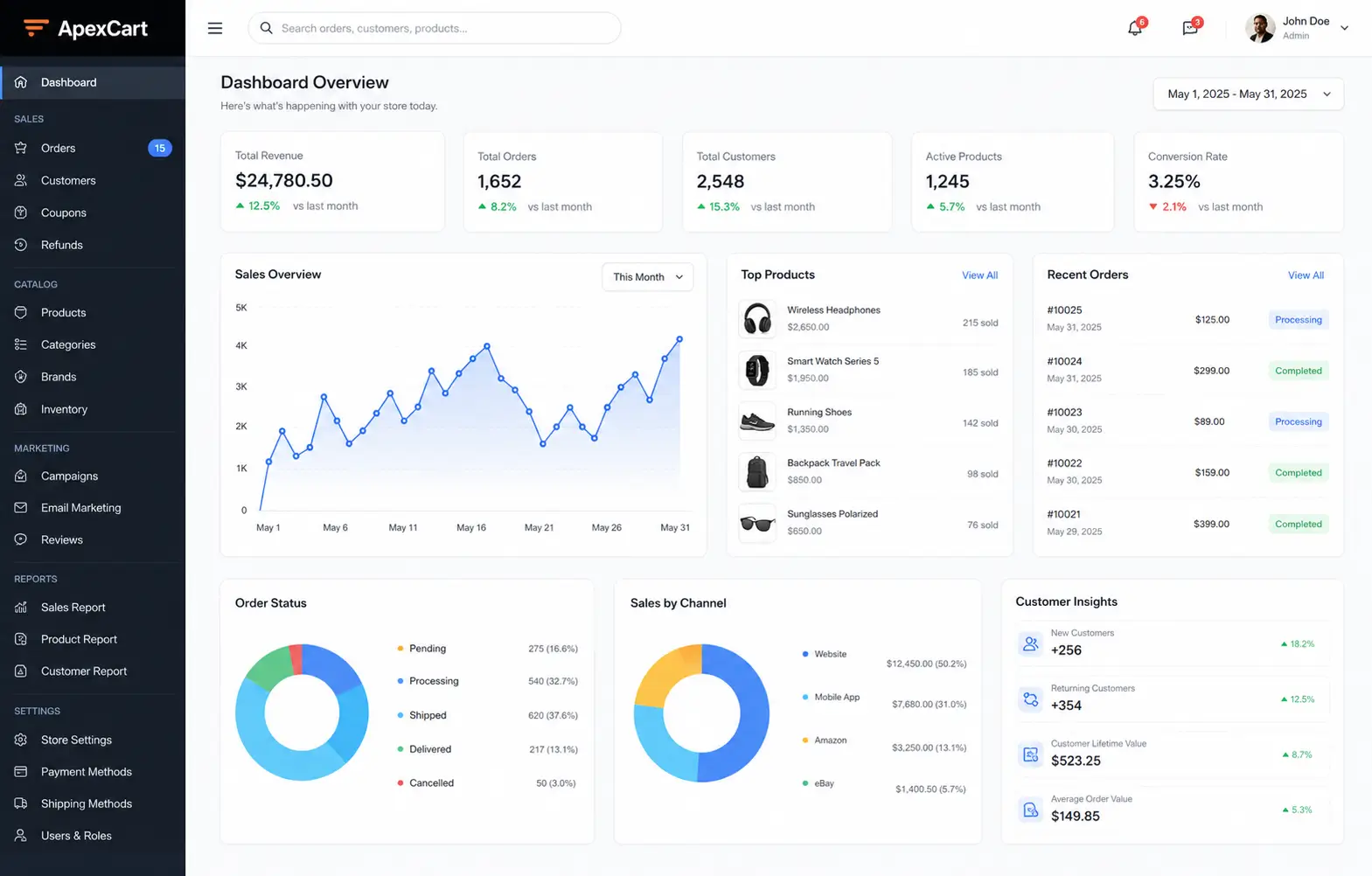The height and width of the screenshot is (876, 1372).
Task: Click the Products icon in sidebar
Action: click(21, 312)
